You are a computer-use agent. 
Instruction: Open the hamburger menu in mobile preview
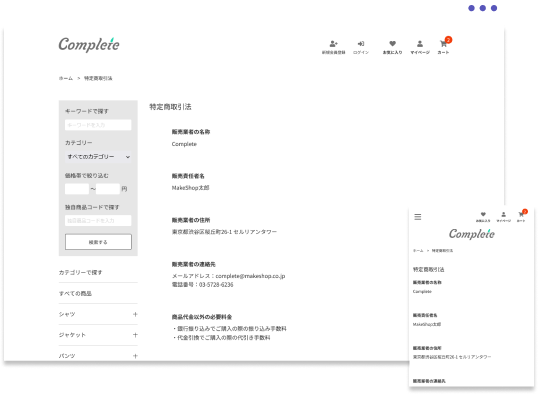tap(418, 217)
